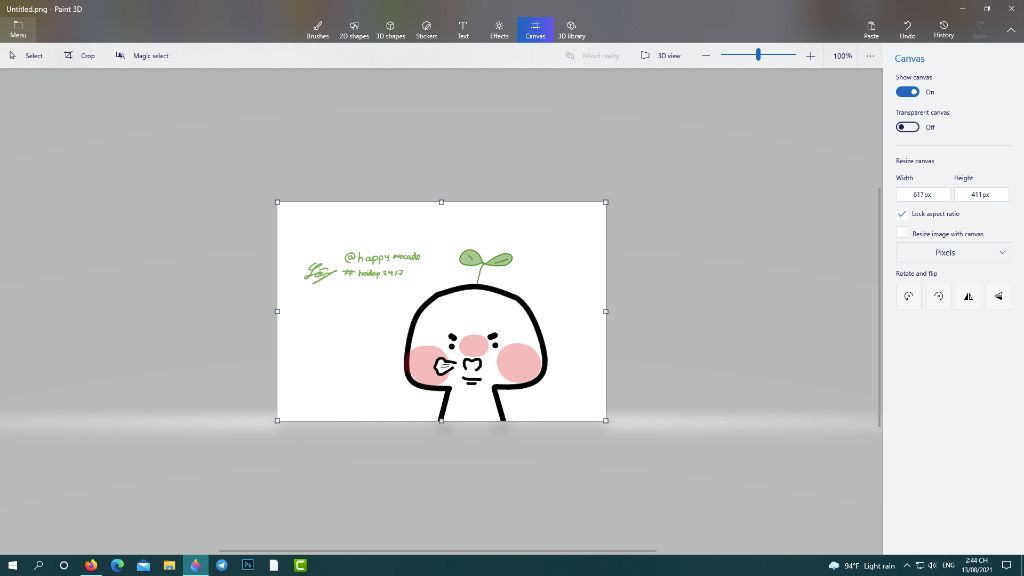Open the Menu button
The height and width of the screenshot is (576, 1024).
pyautogui.click(x=18, y=29)
